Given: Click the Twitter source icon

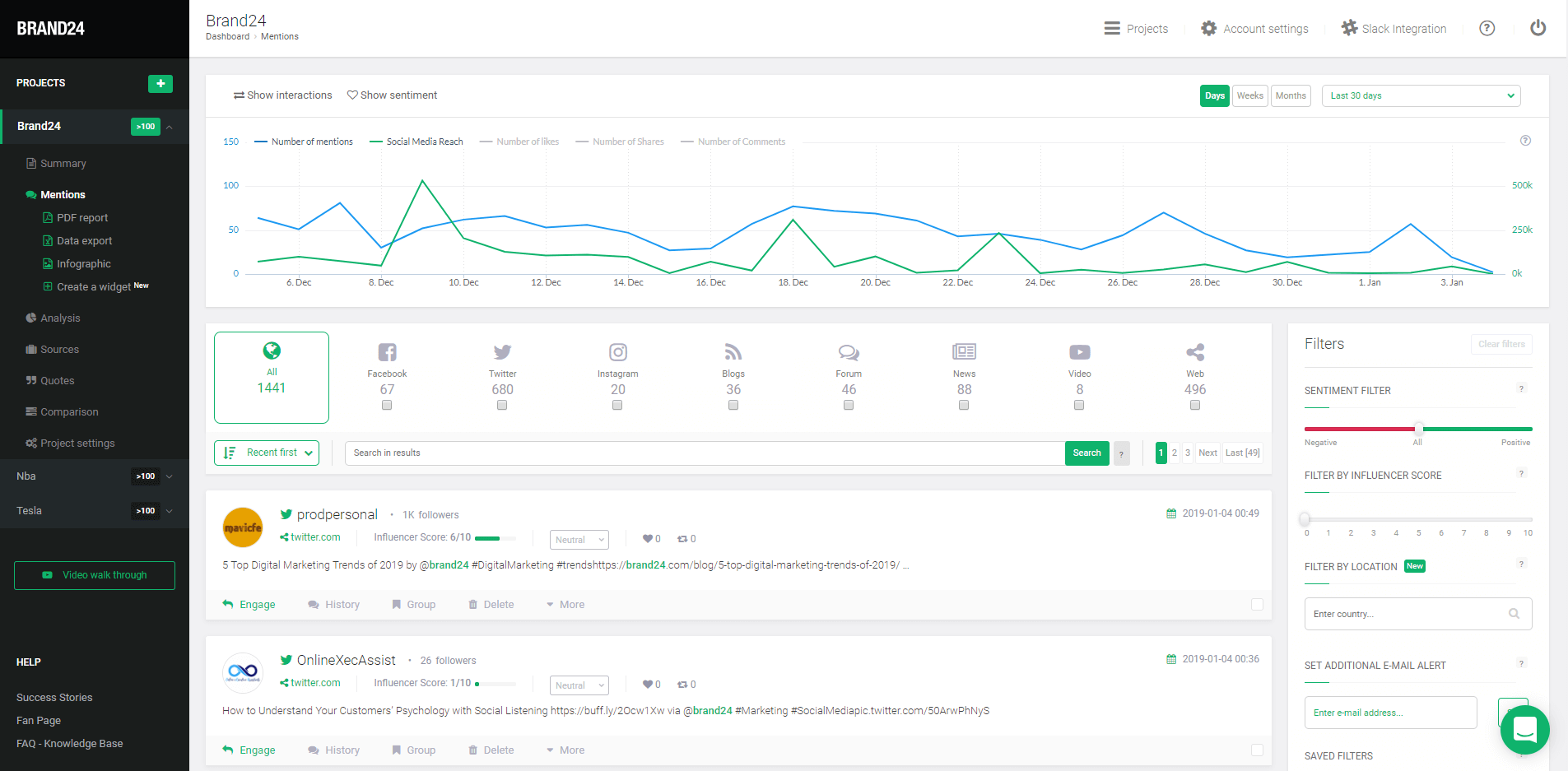Looking at the screenshot, I should click(x=502, y=352).
